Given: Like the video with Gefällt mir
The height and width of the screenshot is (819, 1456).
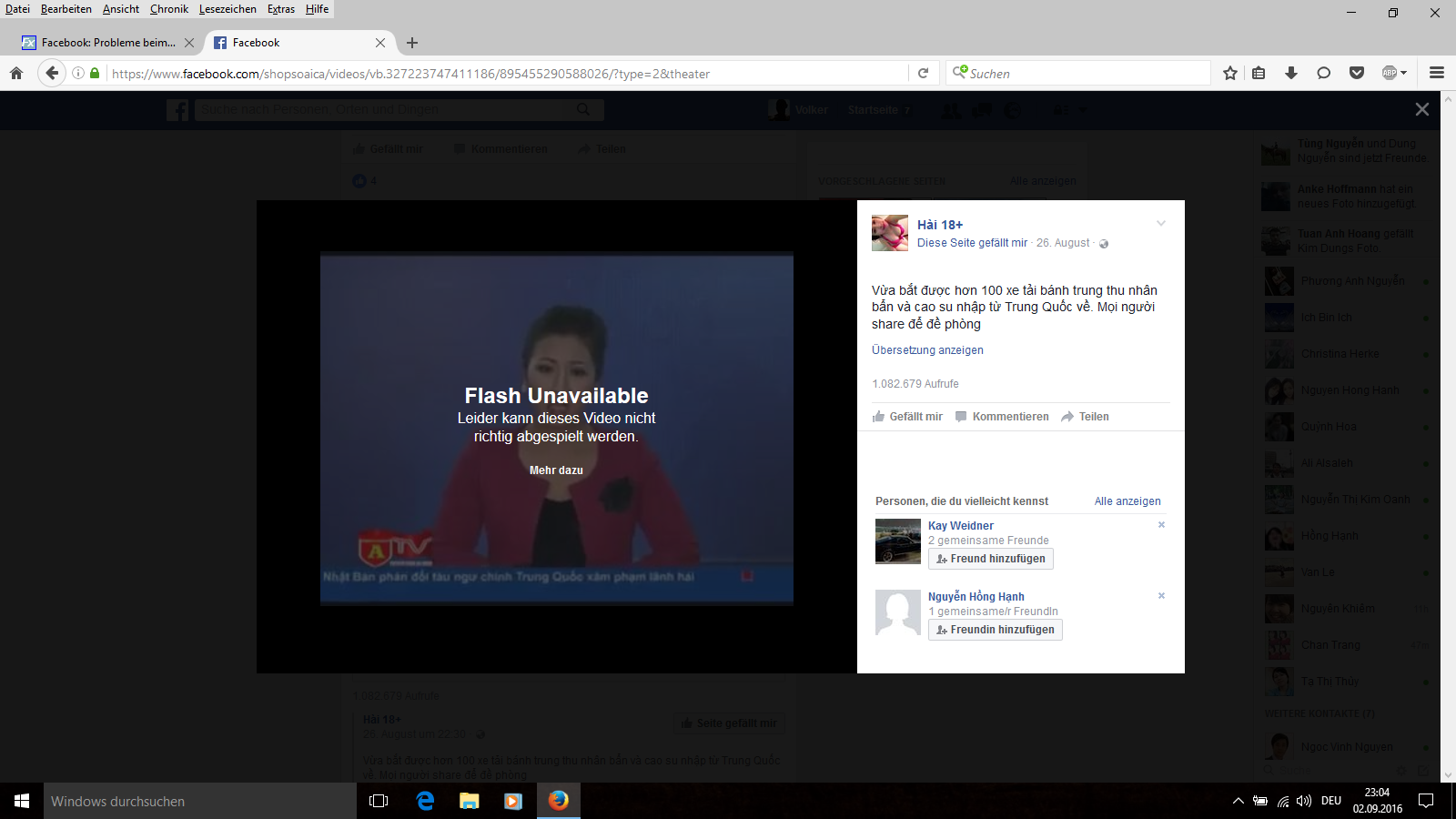Looking at the screenshot, I should 907,417.
